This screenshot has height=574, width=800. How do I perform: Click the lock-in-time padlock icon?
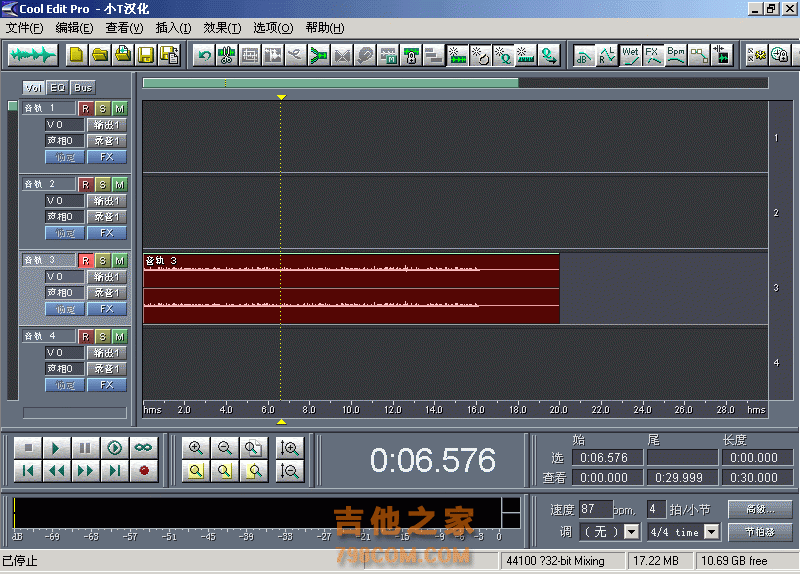pyautogui.click(x=411, y=55)
